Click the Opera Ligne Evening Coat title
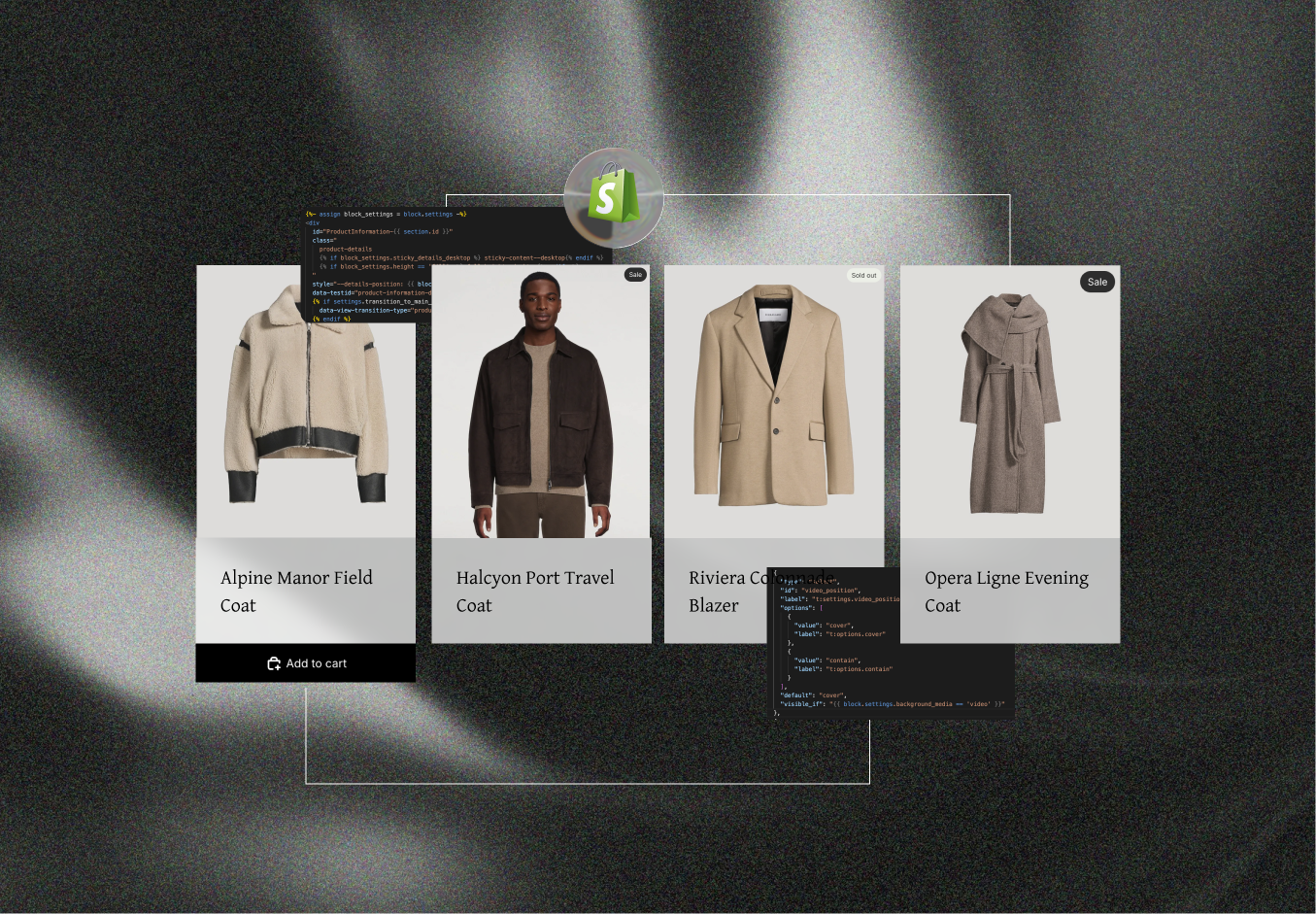The image size is (1316, 914). point(1006,592)
